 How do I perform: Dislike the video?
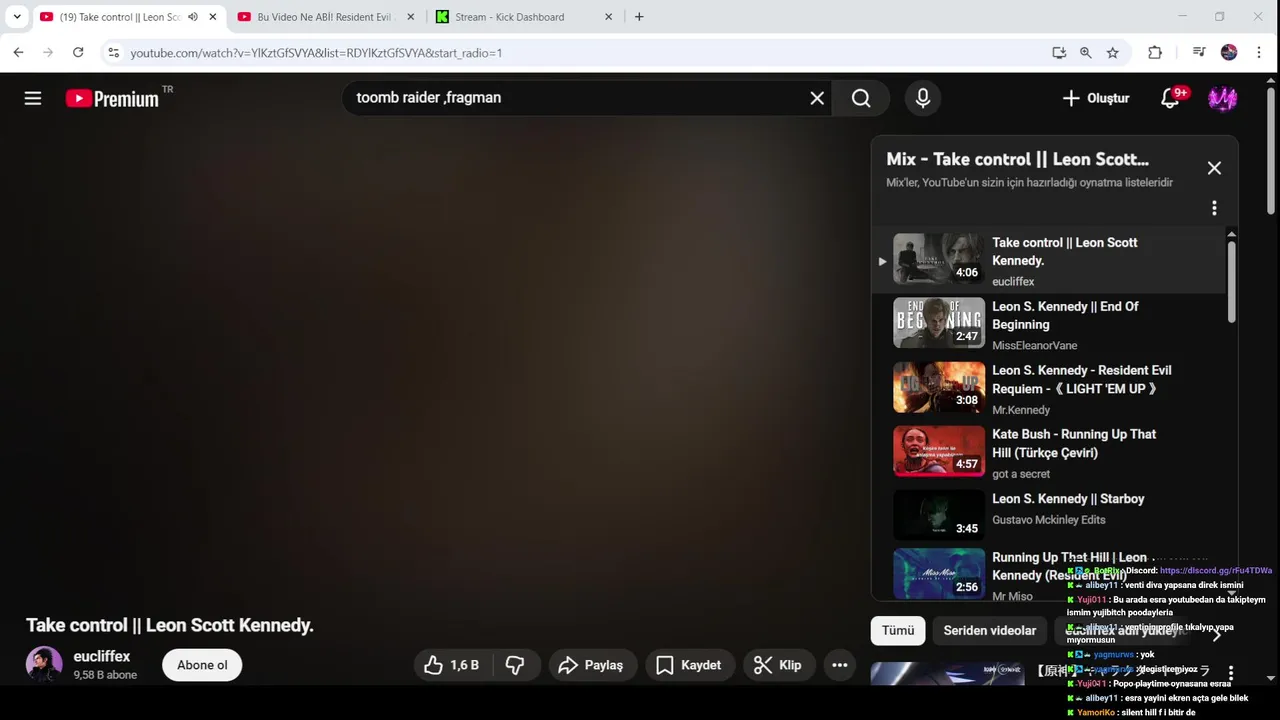[515, 665]
